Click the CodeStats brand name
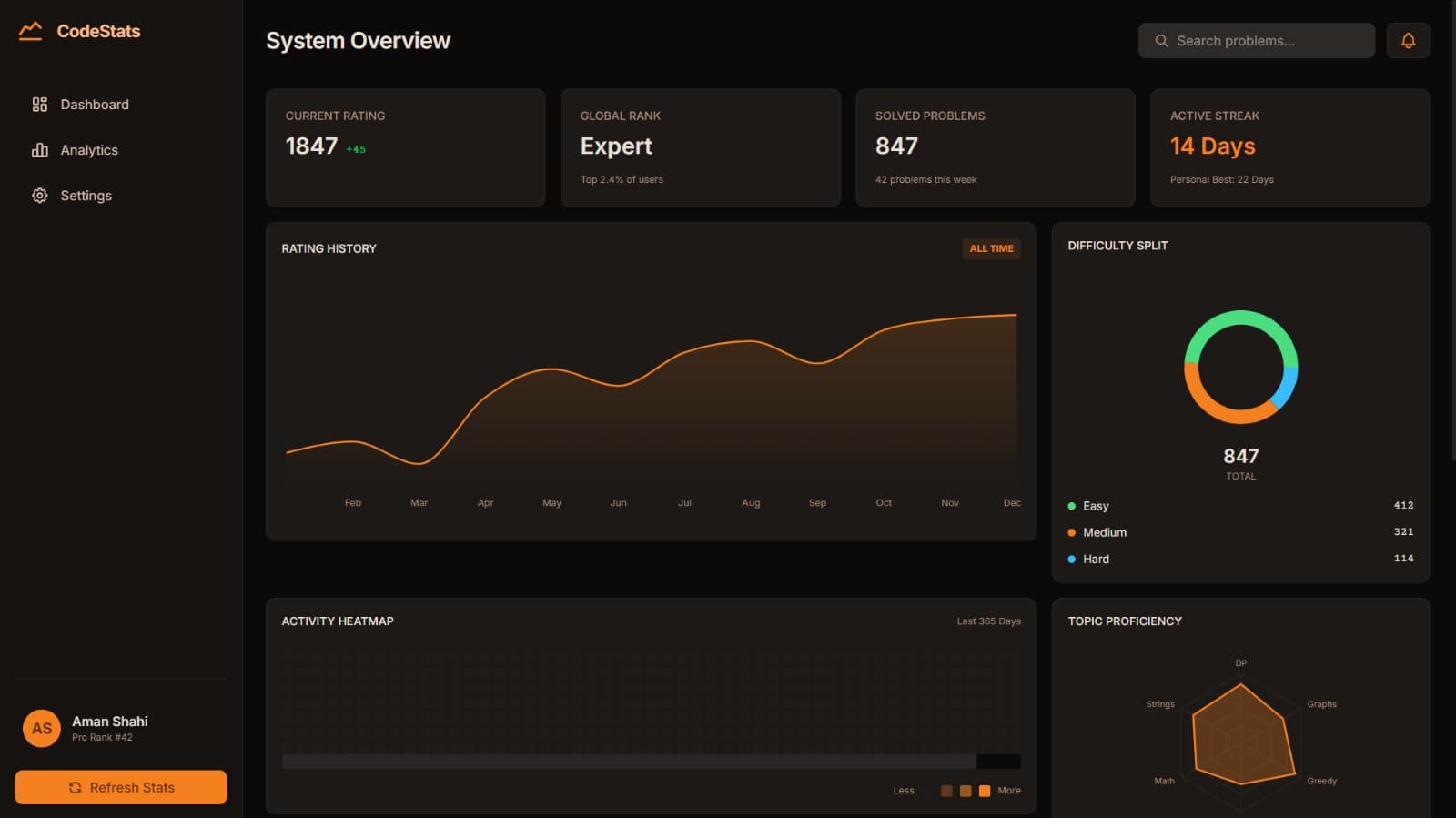Image resolution: width=1456 pixels, height=818 pixels. pos(98,31)
